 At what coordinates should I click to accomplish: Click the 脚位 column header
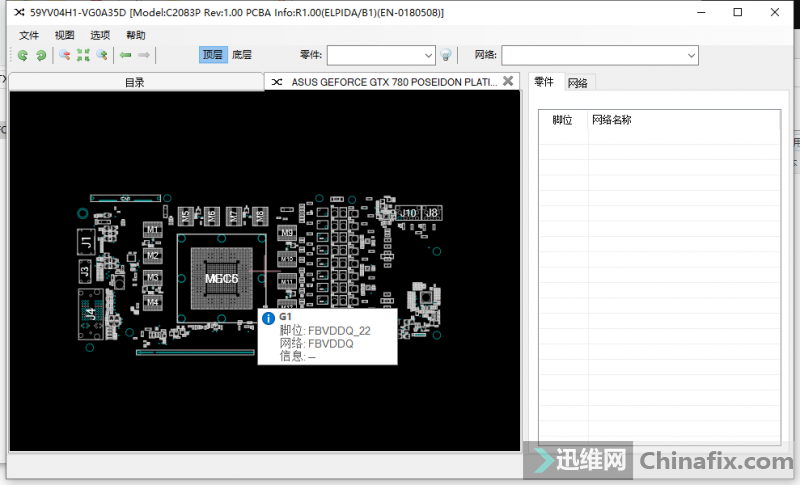[563, 120]
